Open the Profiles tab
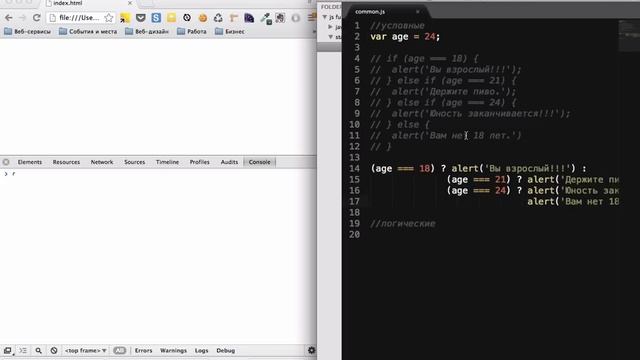The height and width of the screenshot is (360, 640). (200, 162)
